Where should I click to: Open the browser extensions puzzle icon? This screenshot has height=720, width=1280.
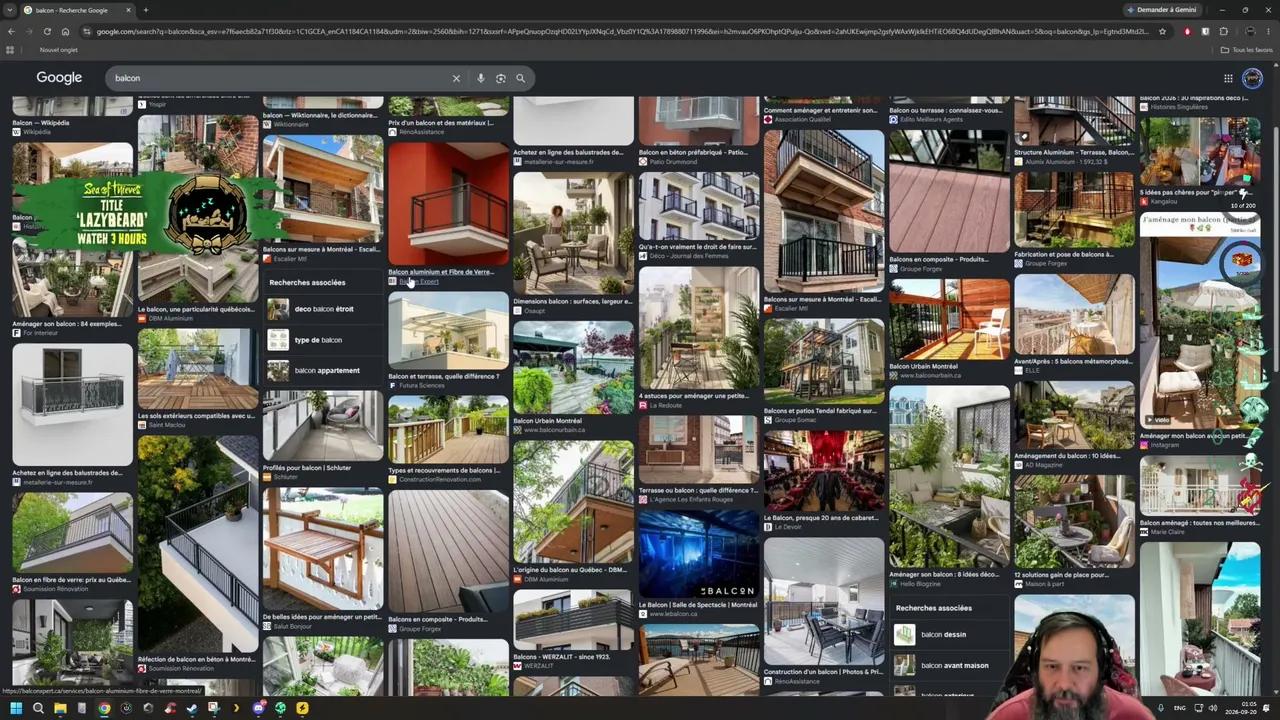[x=1223, y=31]
